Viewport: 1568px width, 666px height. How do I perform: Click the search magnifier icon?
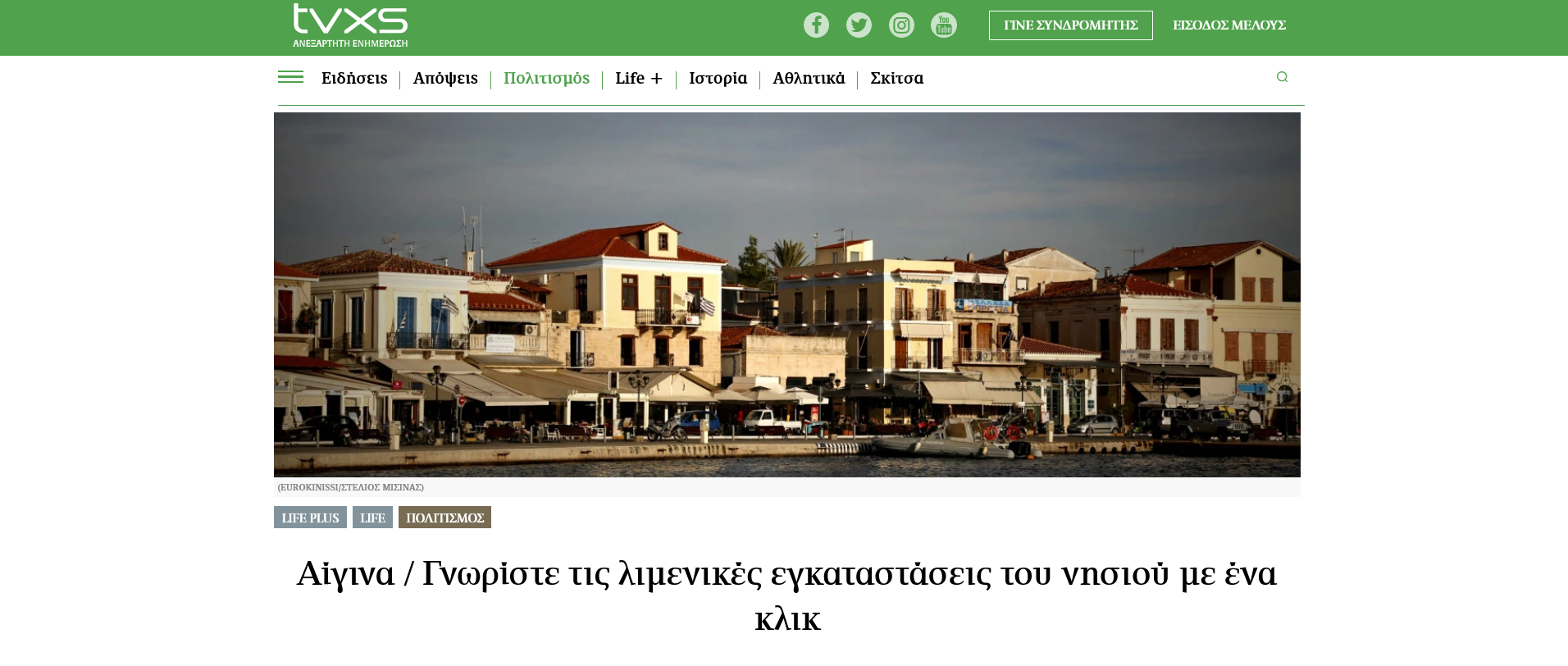[x=1282, y=77]
